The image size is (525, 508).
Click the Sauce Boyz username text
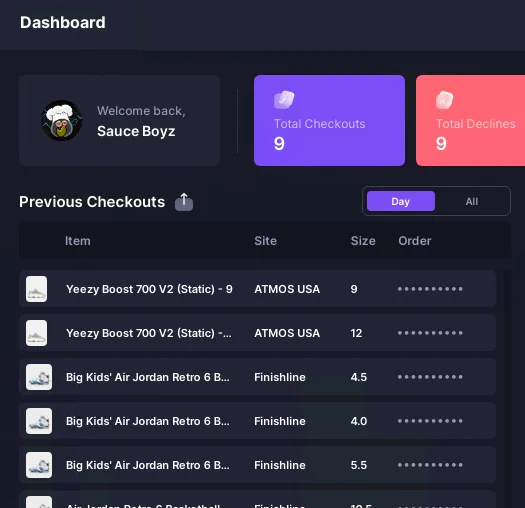point(136,131)
